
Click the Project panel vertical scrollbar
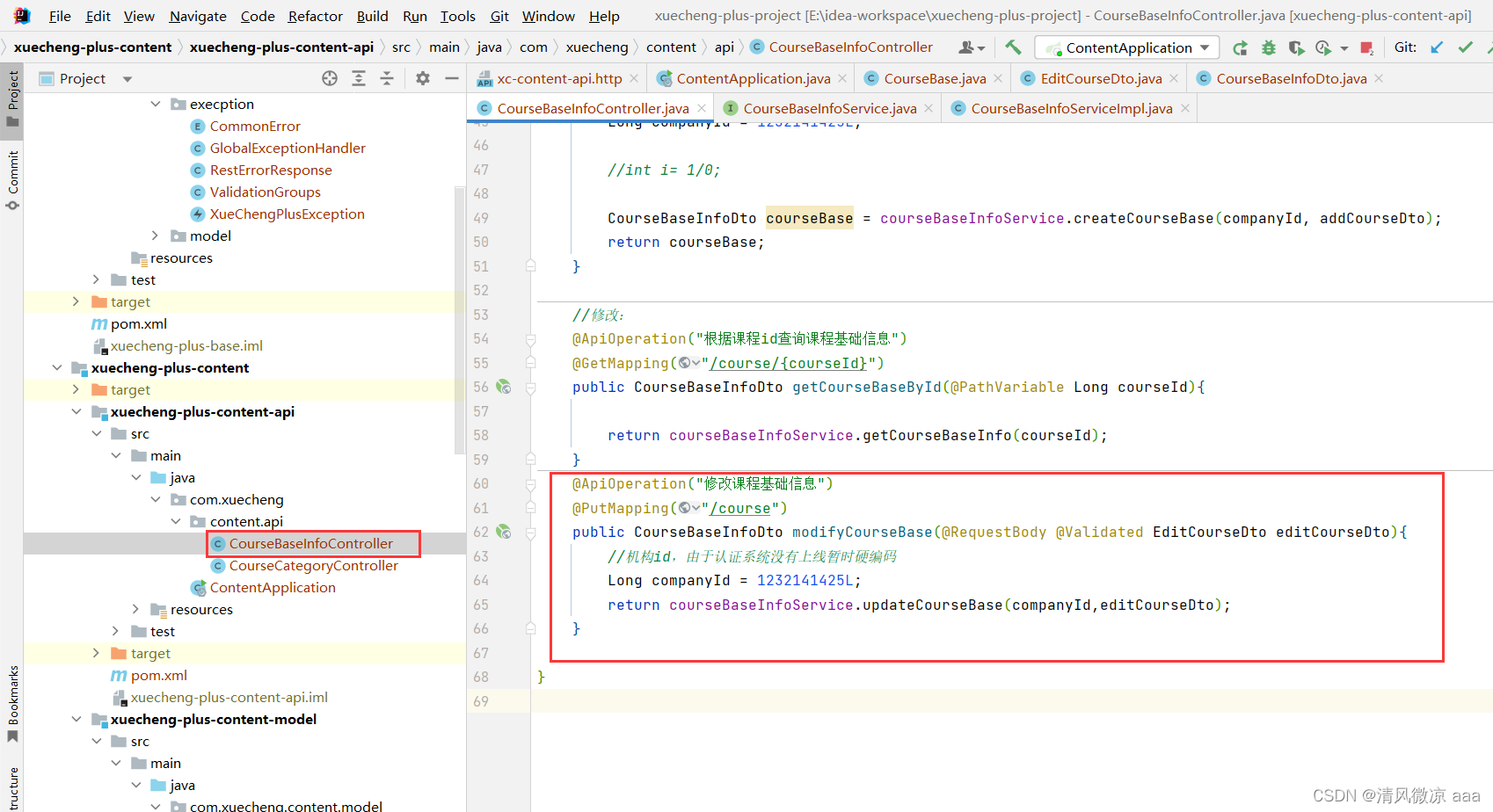[459, 321]
